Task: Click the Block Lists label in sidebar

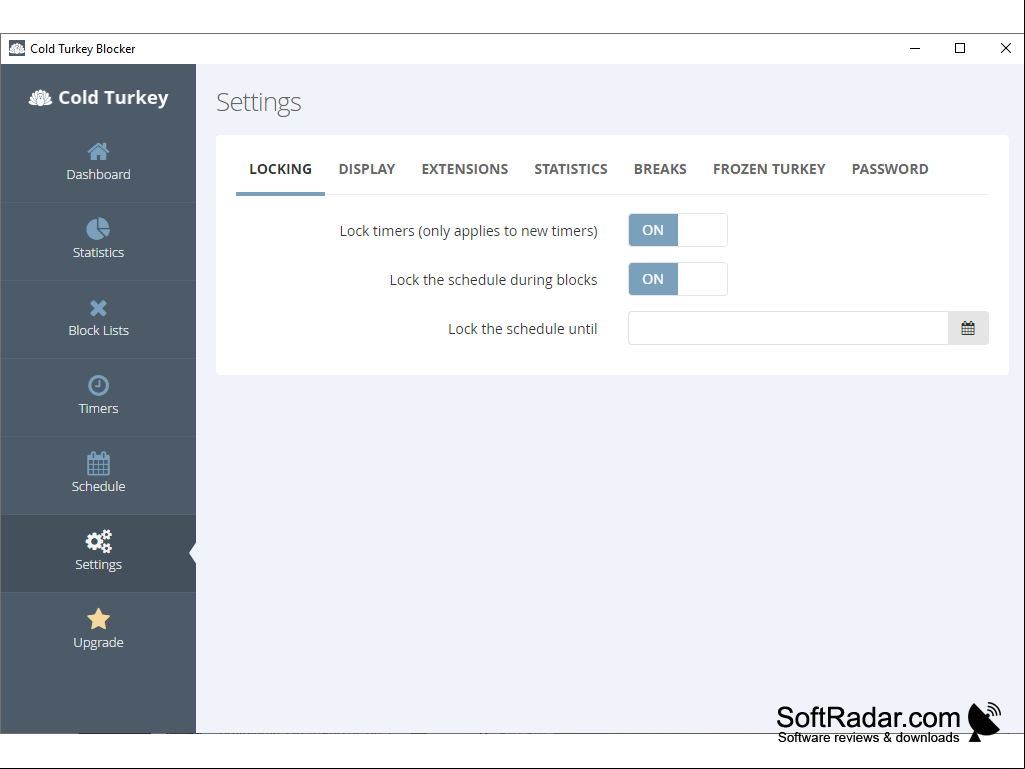Action: [98, 330]
